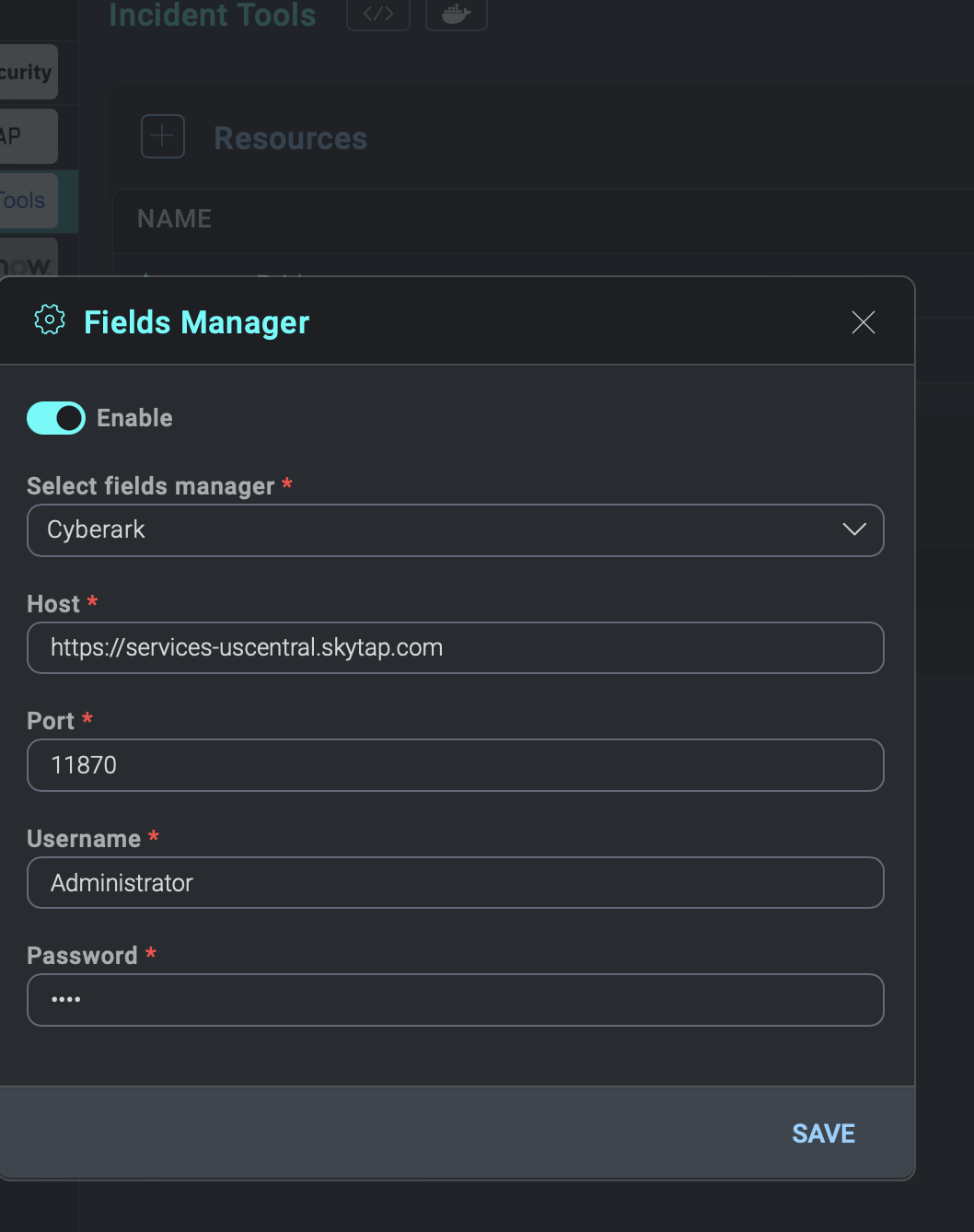Click the Incident Tools page title

click(x=212, y=15)
